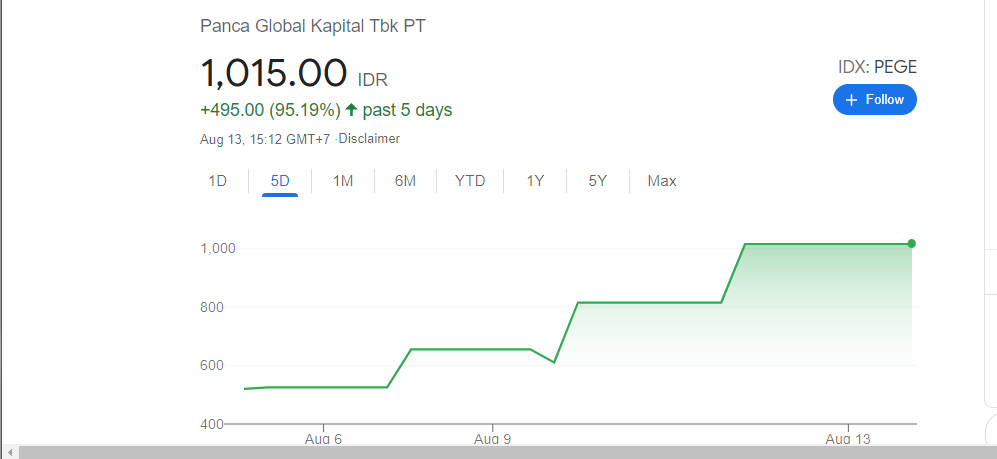Click the Aug 6 date label on axis
The image size is (997, 459).
323,439
